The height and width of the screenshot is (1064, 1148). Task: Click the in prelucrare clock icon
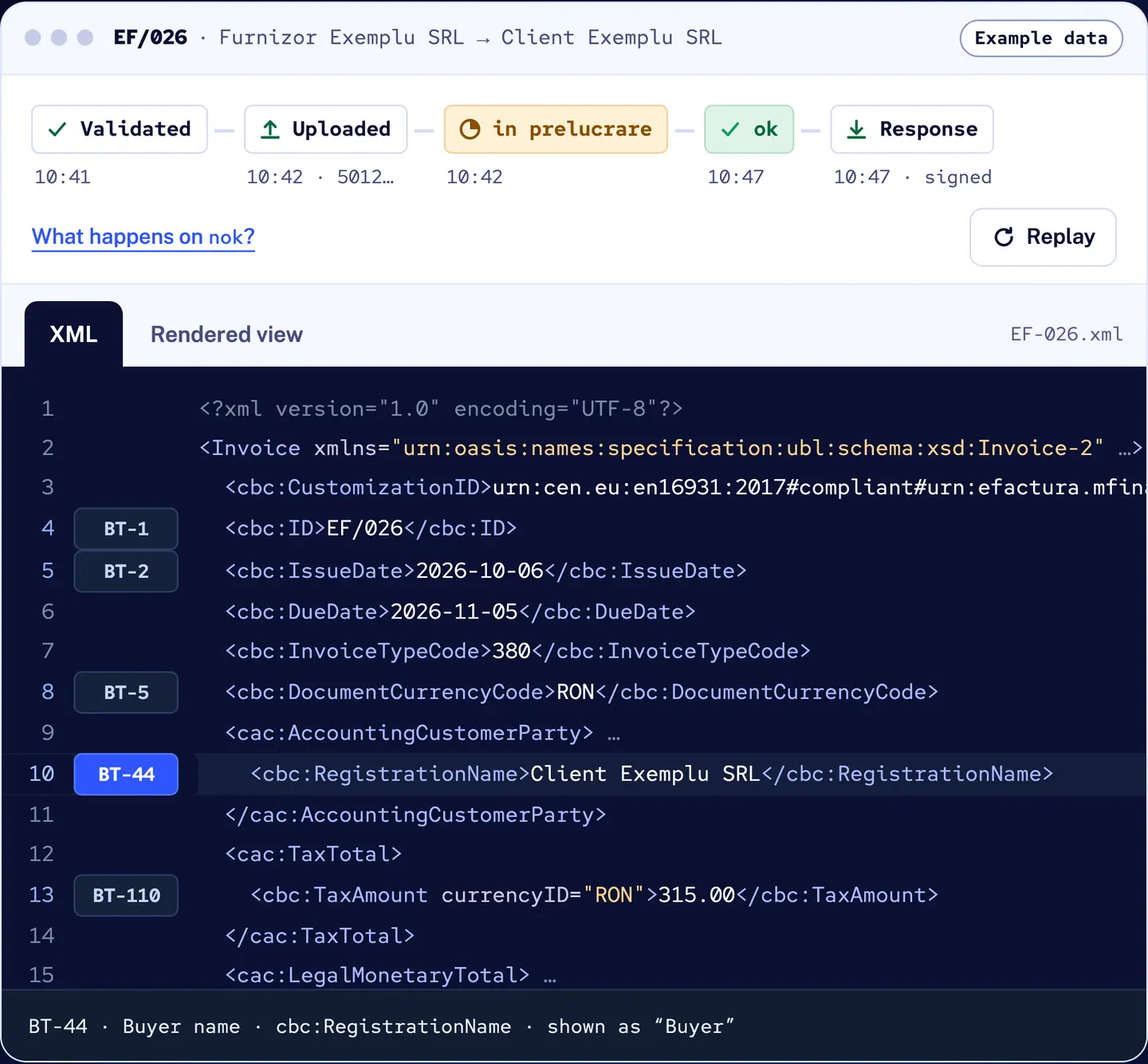[x=470, y=129]
